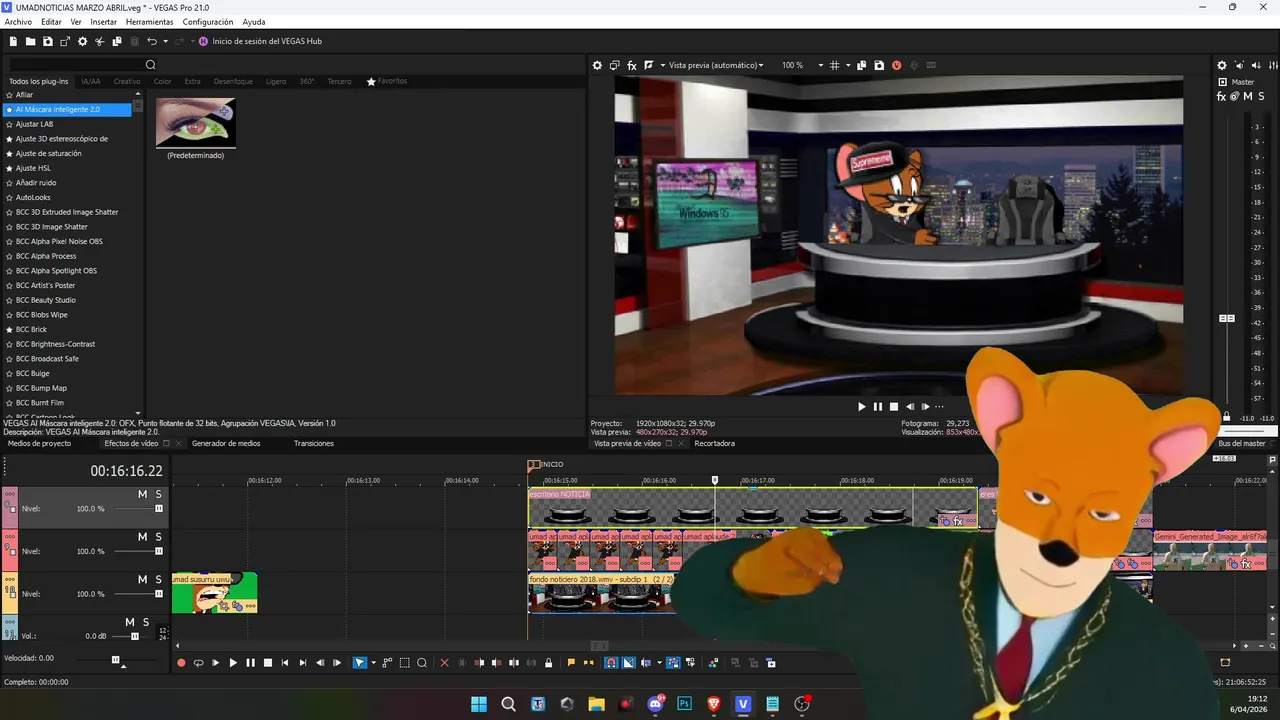The width and height of the screenshot is (1280, 720).
Task: Open the Herramientas menu
Action: coord(149,22)
